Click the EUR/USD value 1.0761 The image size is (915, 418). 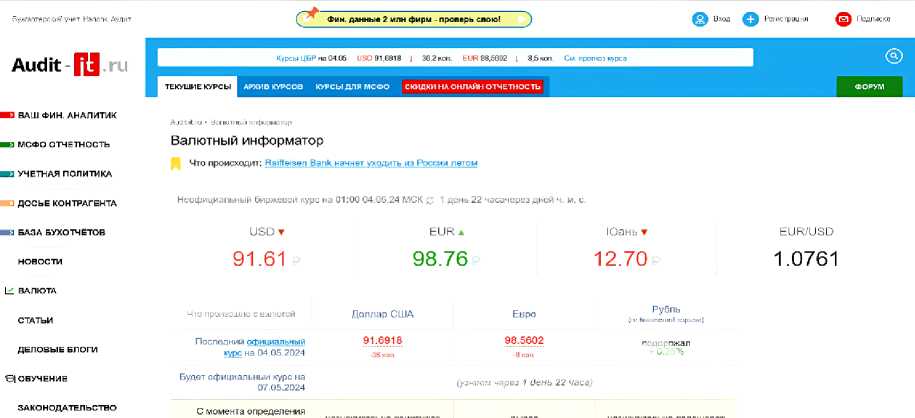(806, 258)
